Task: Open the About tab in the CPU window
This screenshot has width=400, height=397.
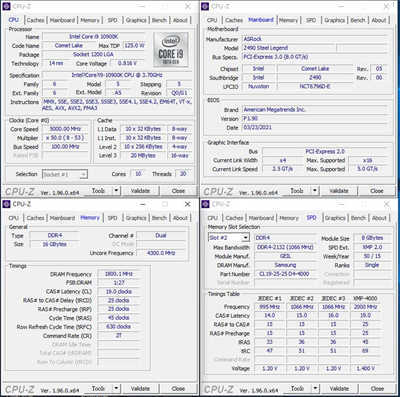Action: (x=180, y=20)
